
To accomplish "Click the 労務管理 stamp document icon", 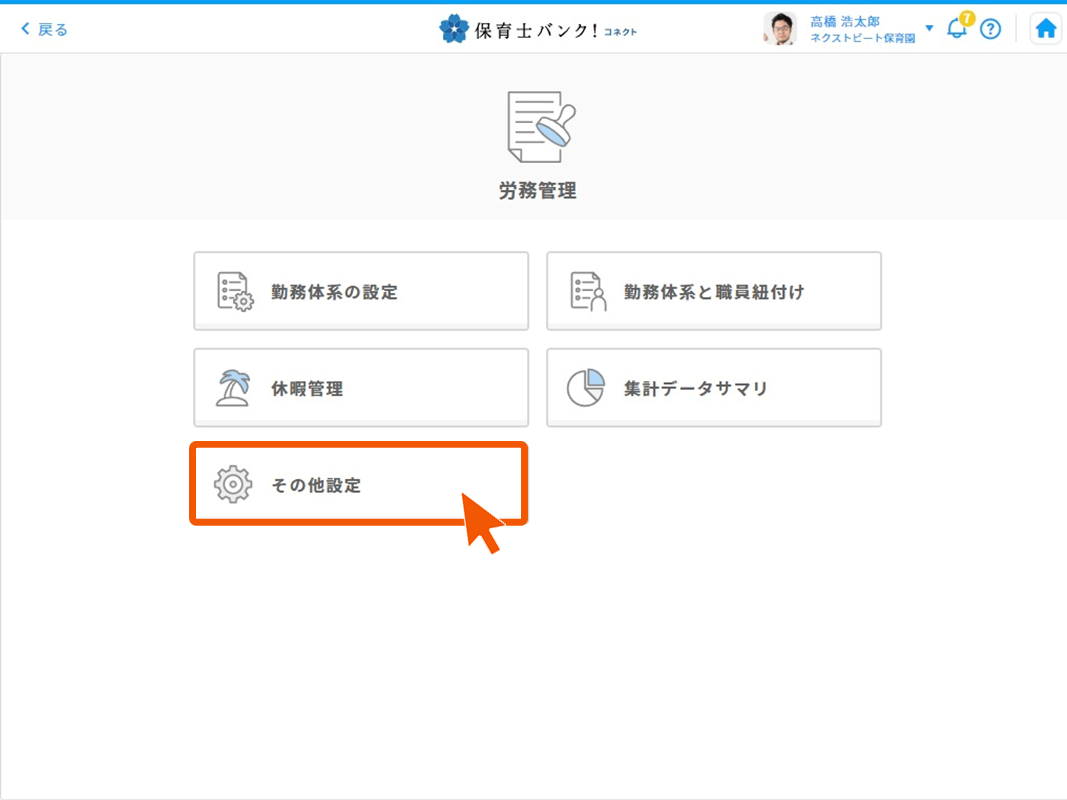I will tap(540, 127).
